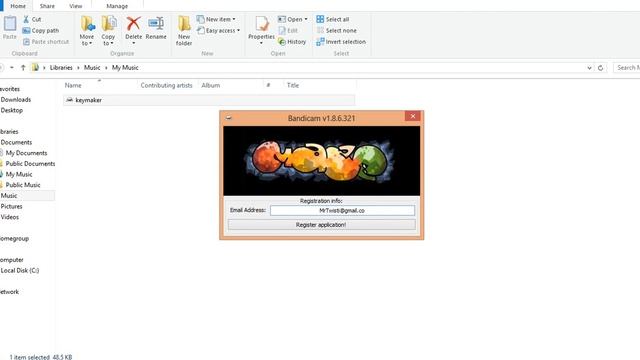Expand the address bar history dropdown

(589, 68)
